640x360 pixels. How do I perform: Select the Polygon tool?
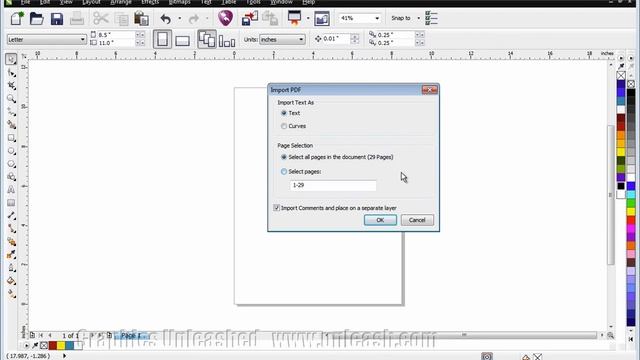(11, 164)
